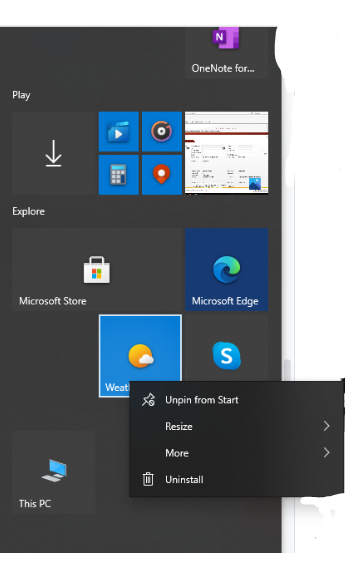The height and width of the screenshot is (564, 362).
Task: Click the trash icon beside Uninstall
Action: [x=148, y=479]
